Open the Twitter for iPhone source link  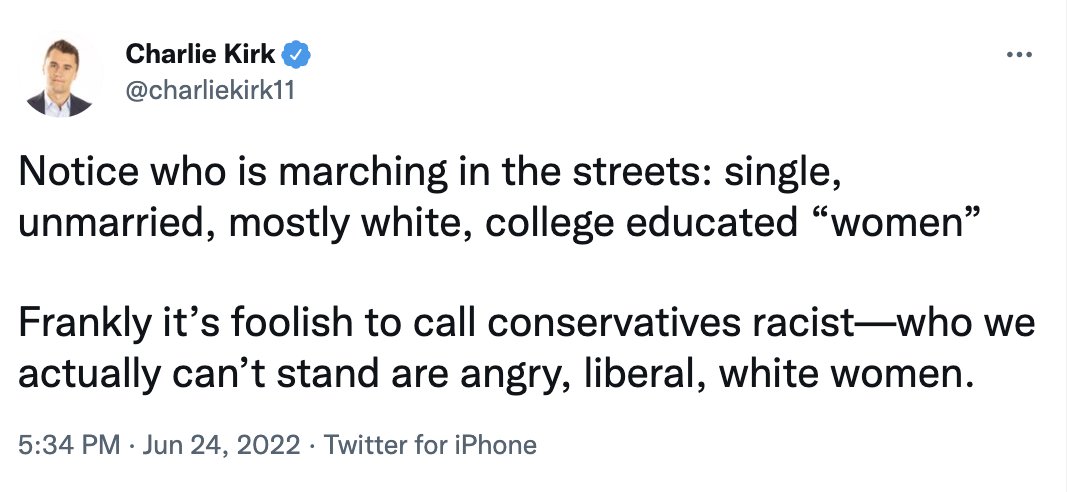[x=430, y=445]
